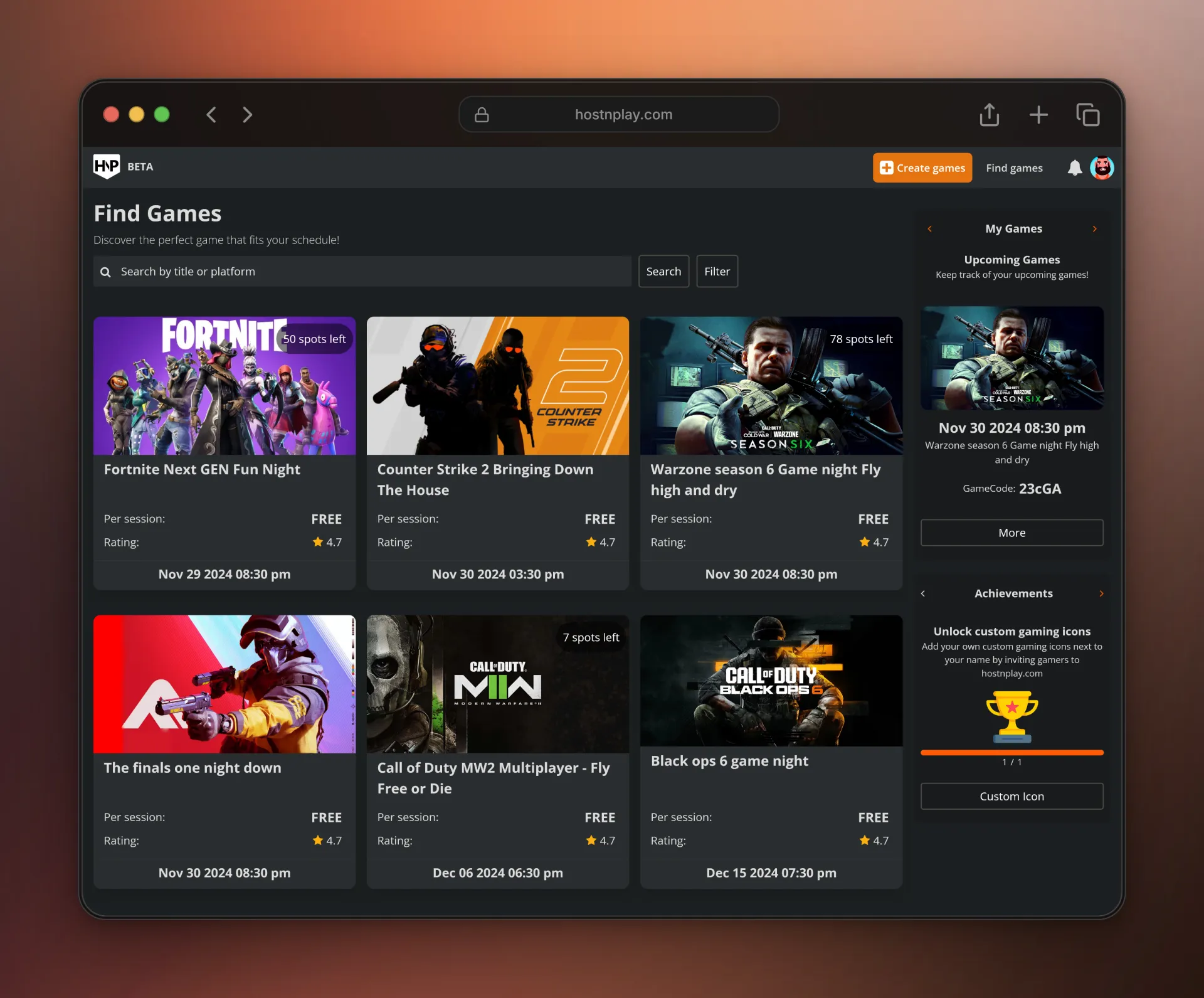Open the Call of Duty MWII thumbnail
This screenshot has width=1204, height=998.
click(x=498, y=684)
